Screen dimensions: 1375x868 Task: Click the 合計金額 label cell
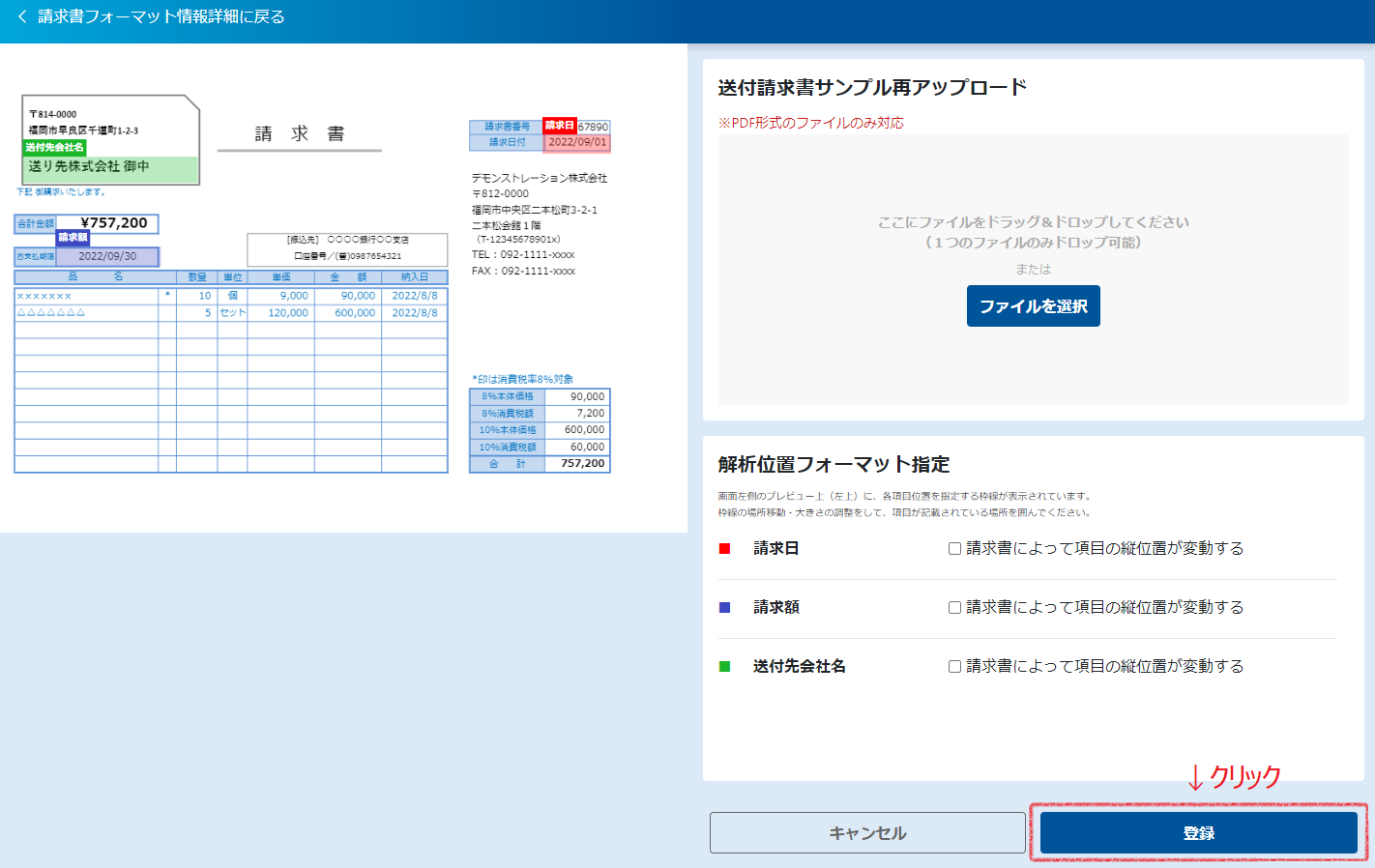[36, 223]
